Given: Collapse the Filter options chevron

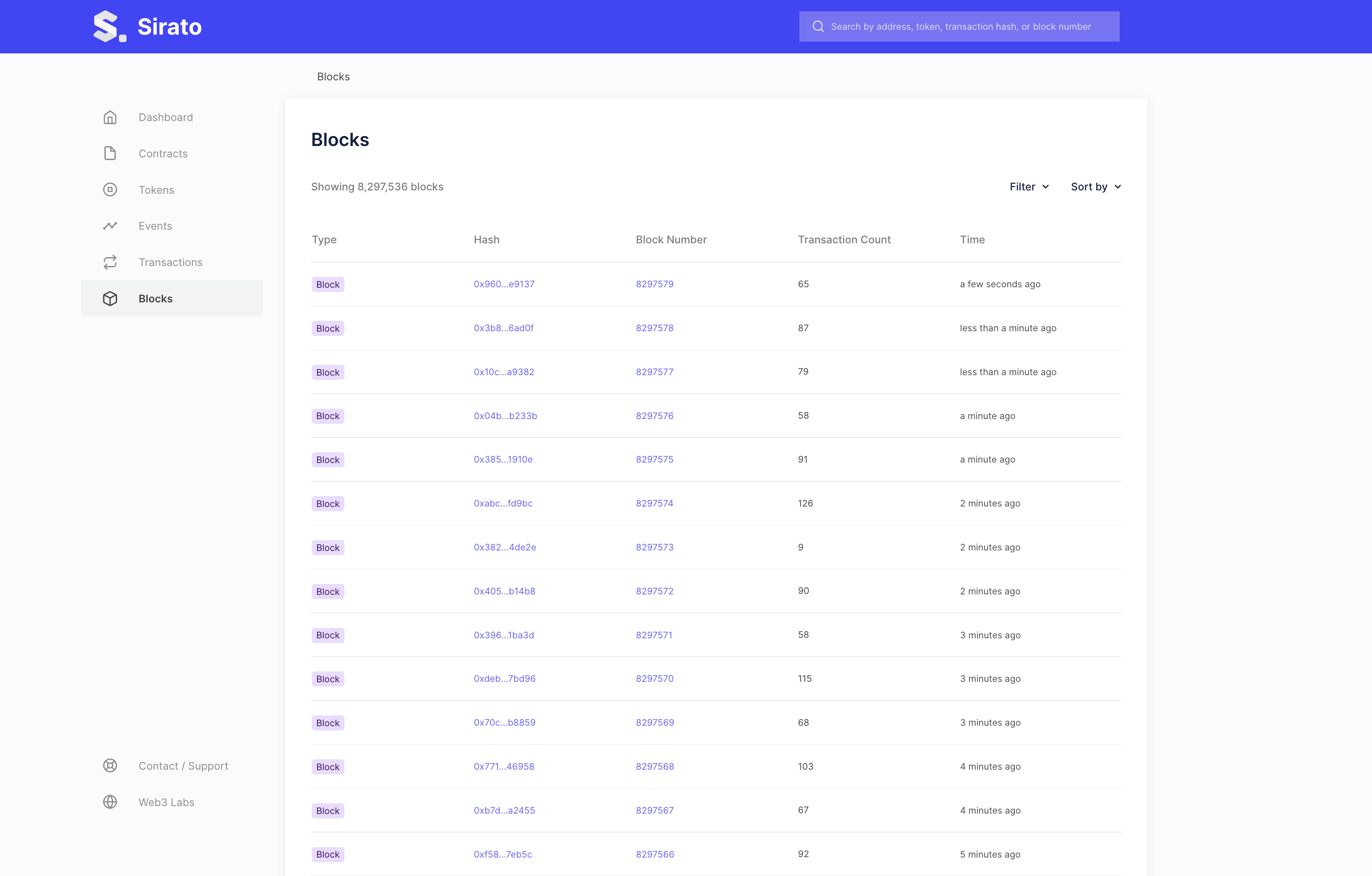Looking at the screenshot, I should [1046, 186].
